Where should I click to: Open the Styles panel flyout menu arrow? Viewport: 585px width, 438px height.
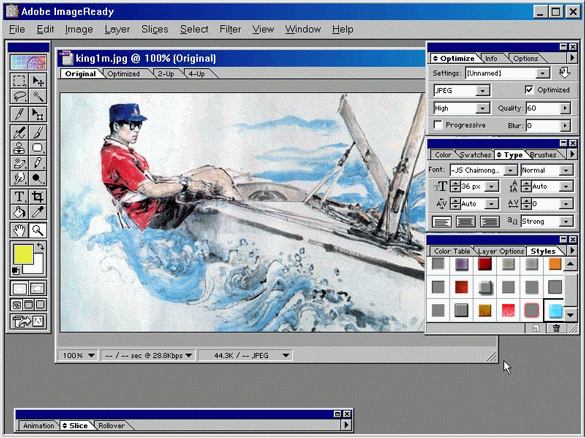click(x=572, y=250)
